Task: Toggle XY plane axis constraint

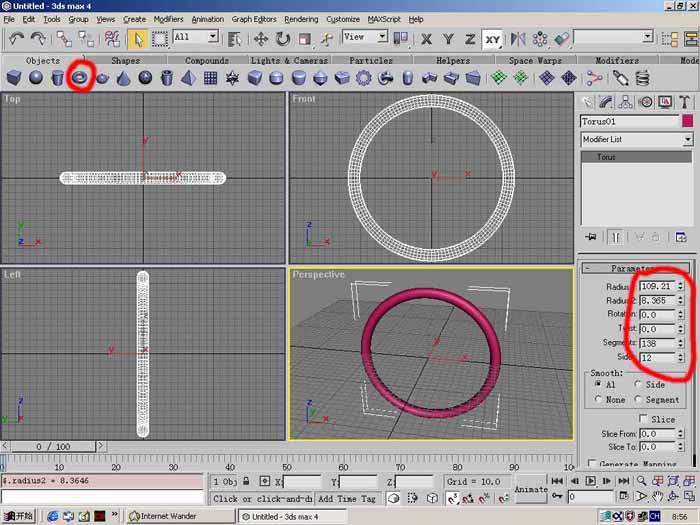Action: [x=492, y=40]
